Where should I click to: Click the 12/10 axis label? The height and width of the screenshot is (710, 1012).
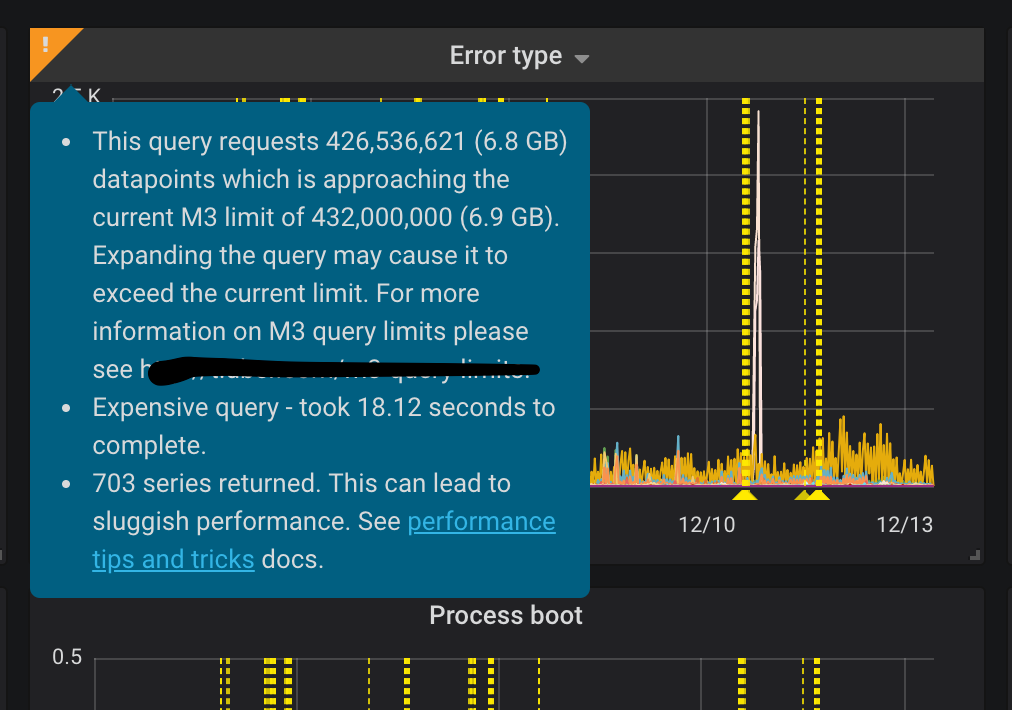(x=706, y=523)
